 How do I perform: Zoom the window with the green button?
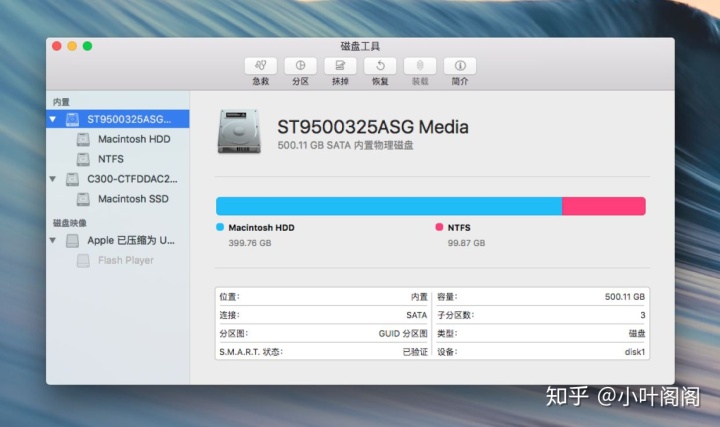click(x=87, y=46)
